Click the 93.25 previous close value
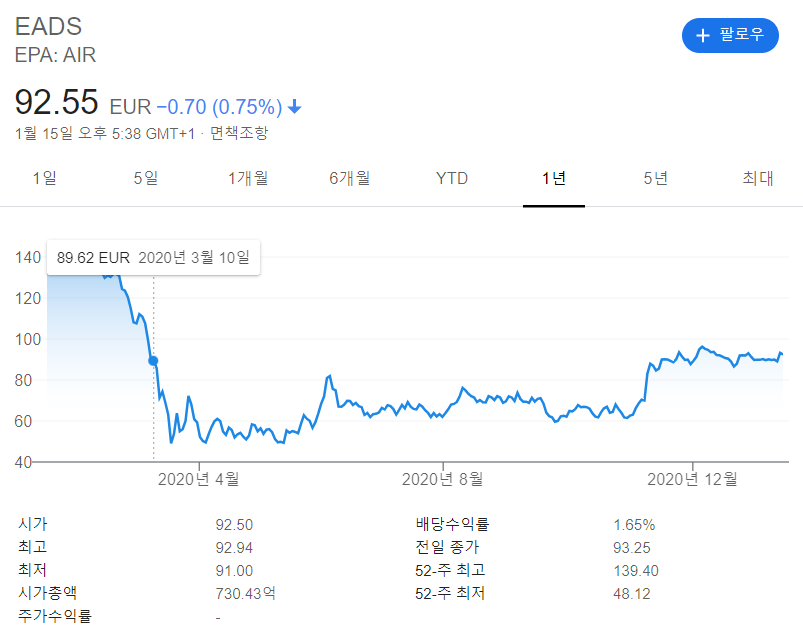The height and width of the screenshot is (637, 803). coord(631,548)
